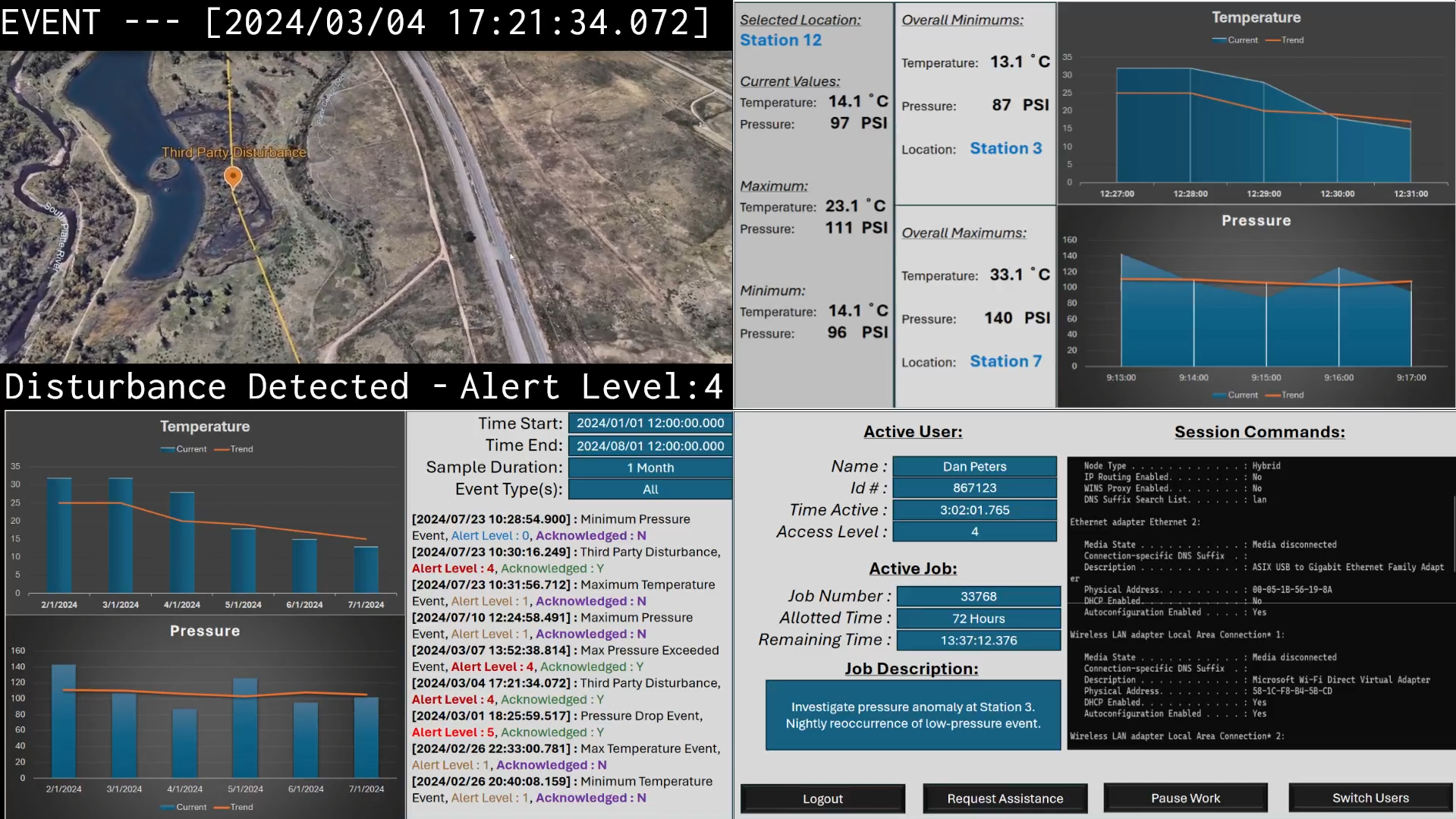Screen dimensions: 1456x819
Task: Select the 2024/07/23 10:30:16 Third Party Disturbance event
Action: click(566, 560)
